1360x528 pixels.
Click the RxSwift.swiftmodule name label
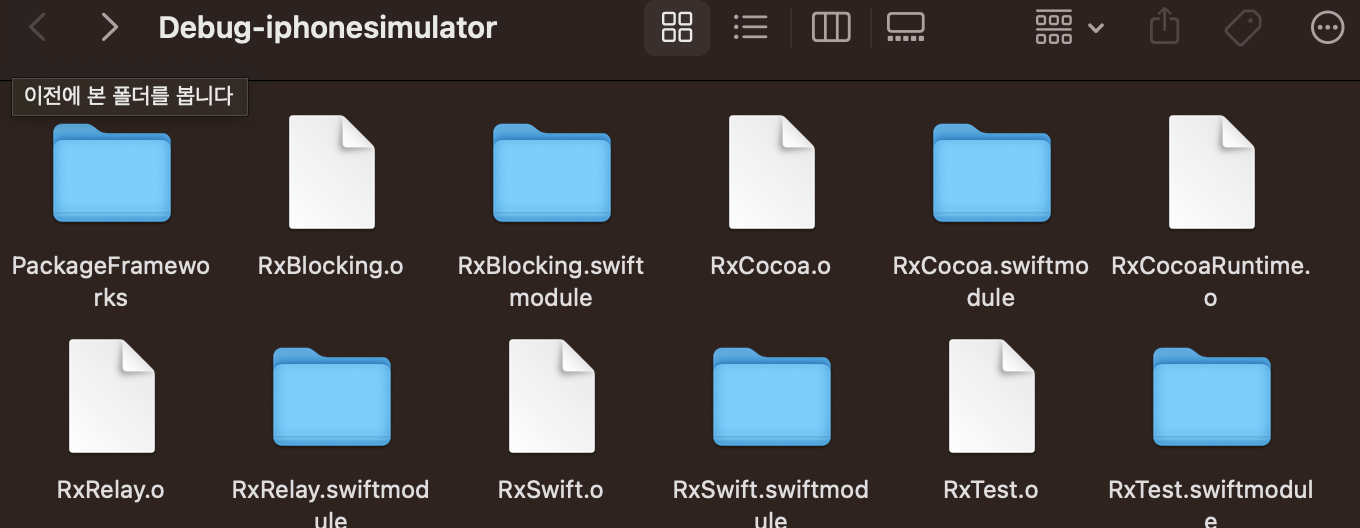click(771, 503)
